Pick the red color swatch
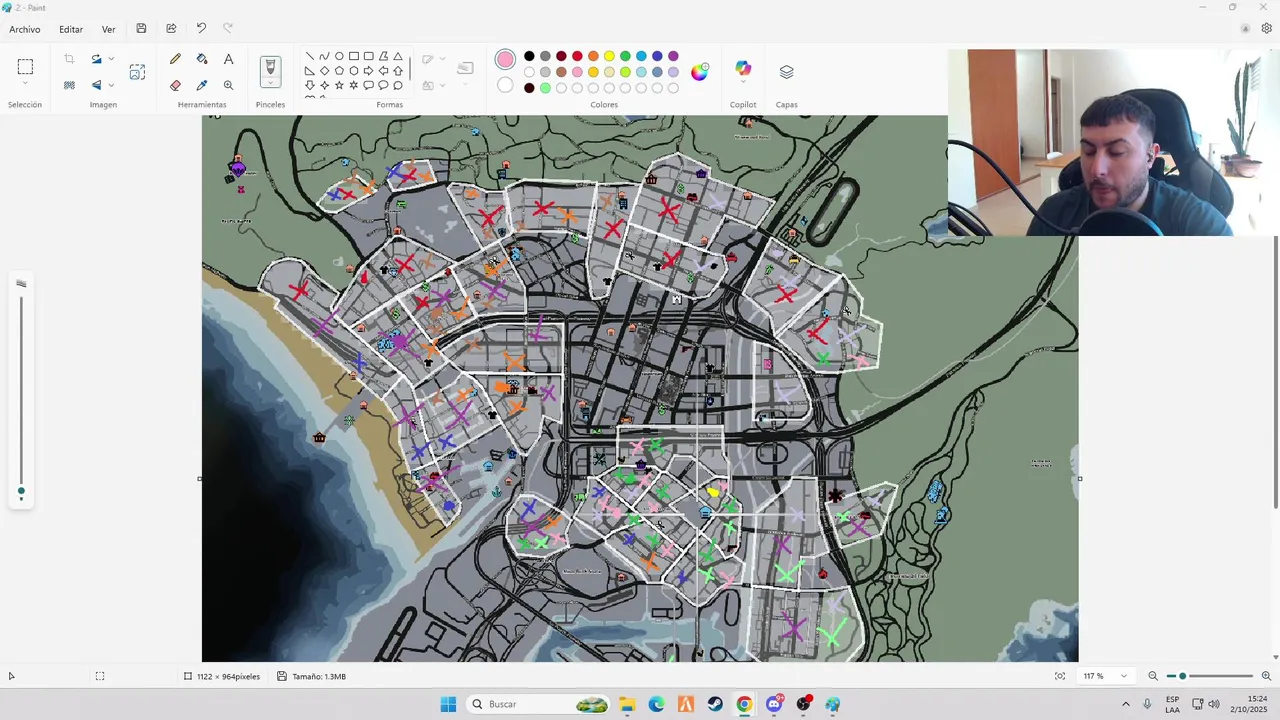Image resolution: width=1280 pixels, height=720 pixels. pyautogui.click(x=577, y=56)
